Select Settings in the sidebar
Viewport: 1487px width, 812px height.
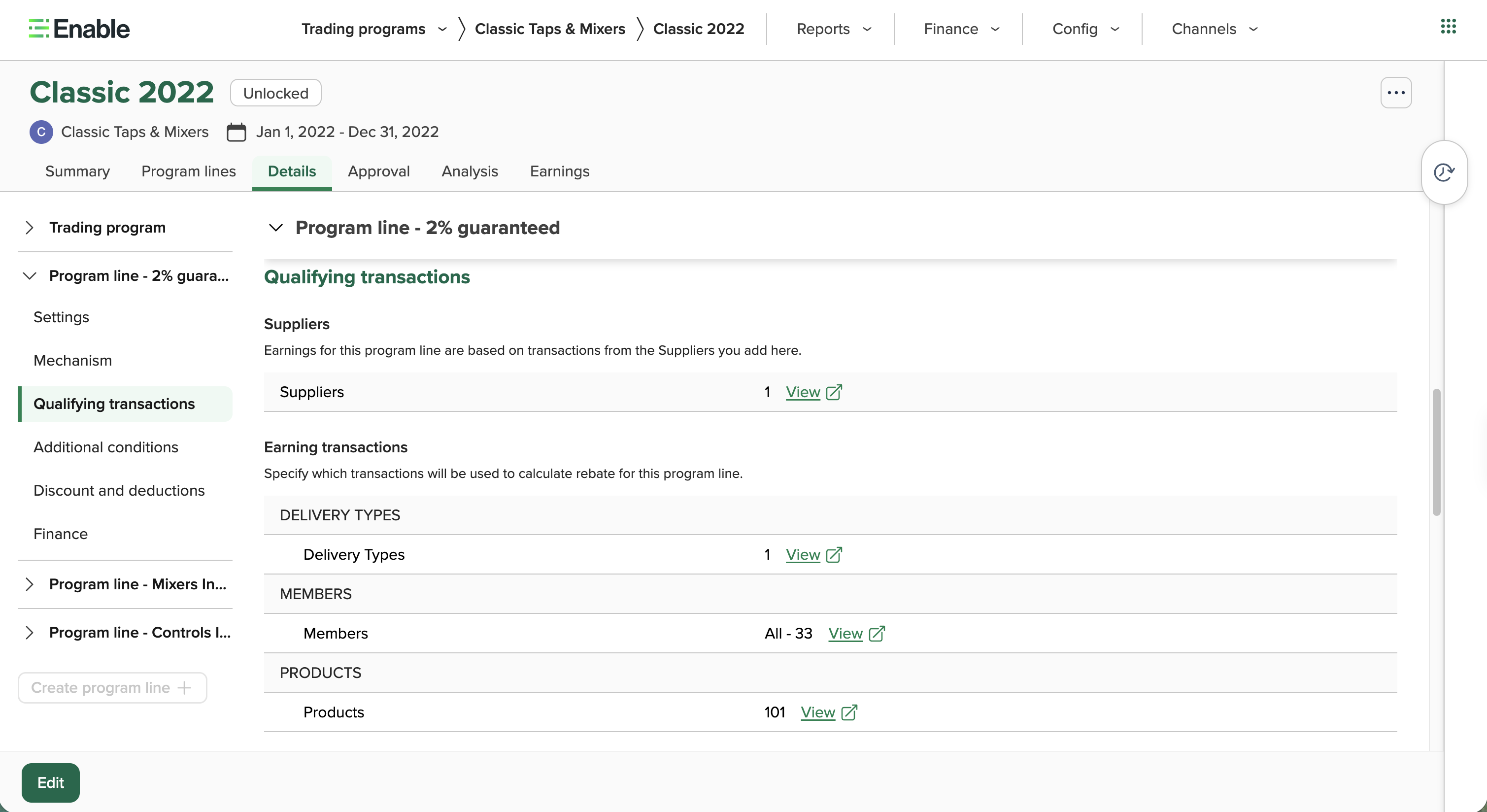pos(61,317)
